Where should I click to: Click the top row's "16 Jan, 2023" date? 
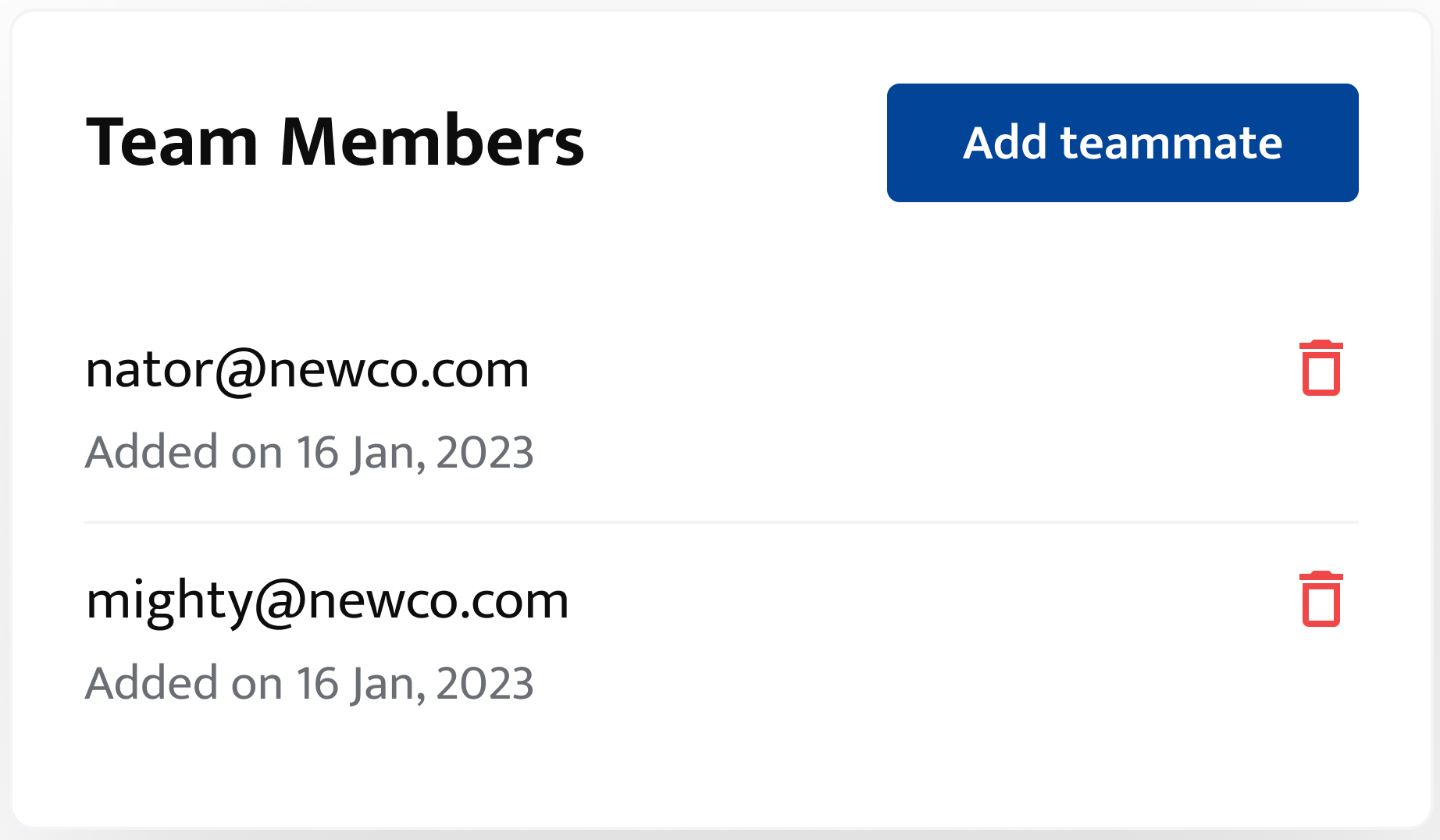415,452
